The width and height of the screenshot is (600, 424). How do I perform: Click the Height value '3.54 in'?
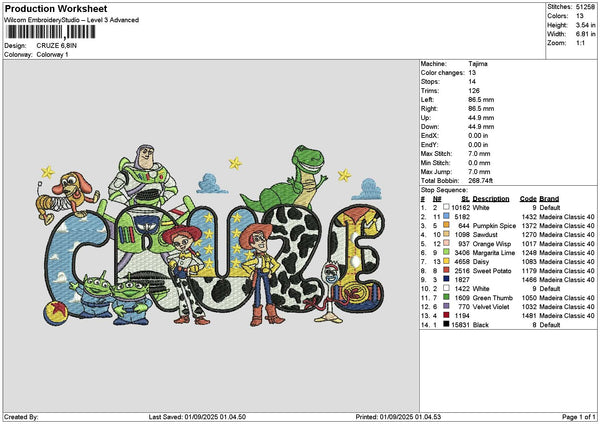585,25
